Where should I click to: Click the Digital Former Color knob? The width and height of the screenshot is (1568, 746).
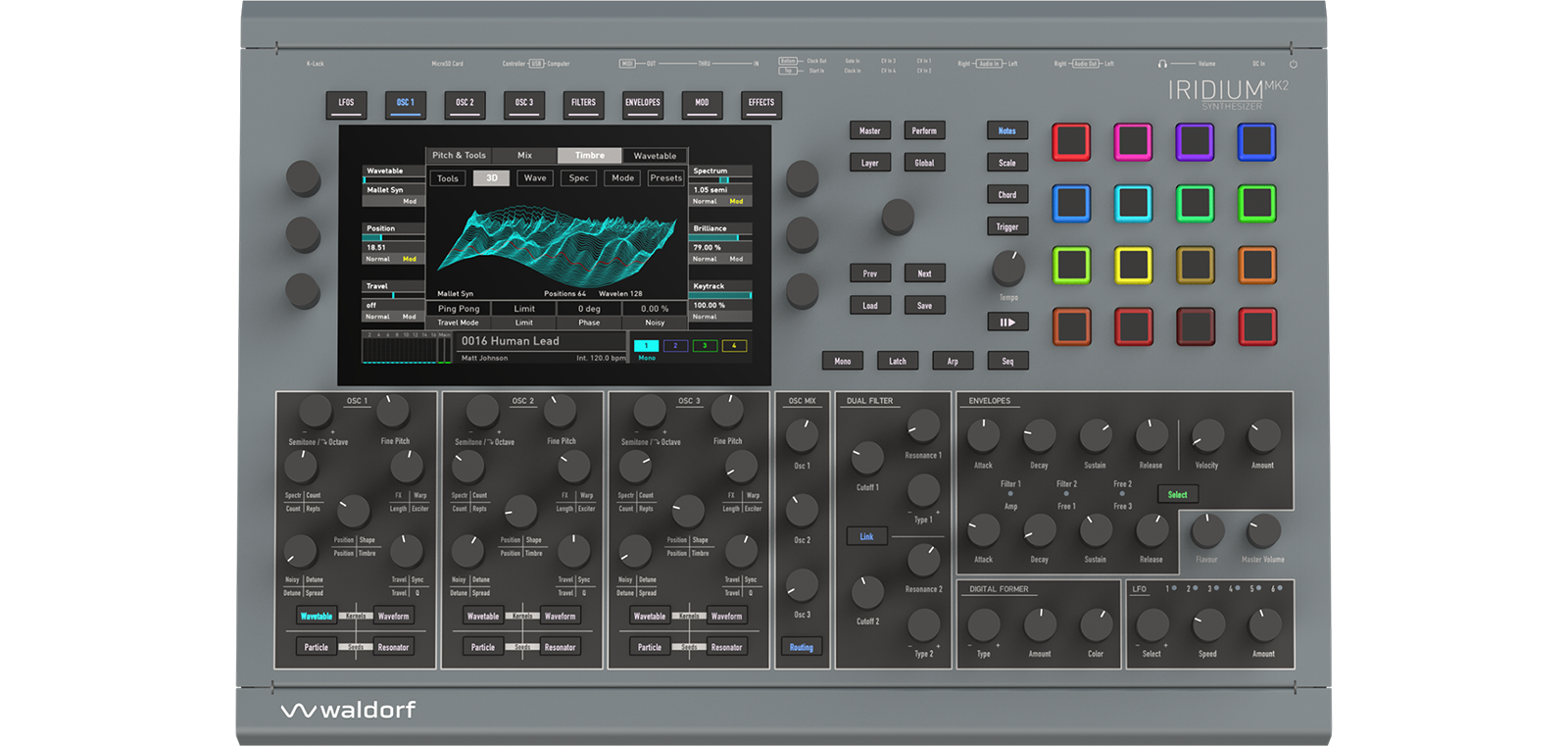[1096, 624]
